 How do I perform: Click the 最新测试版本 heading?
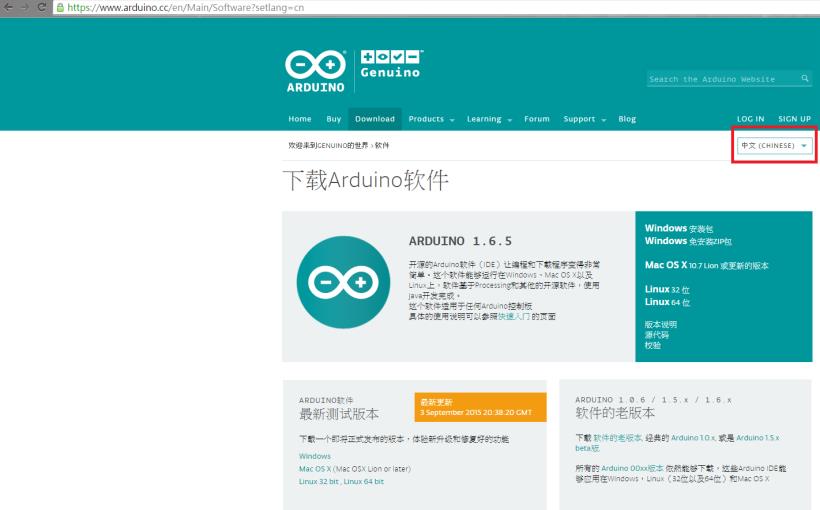(339, 414)
